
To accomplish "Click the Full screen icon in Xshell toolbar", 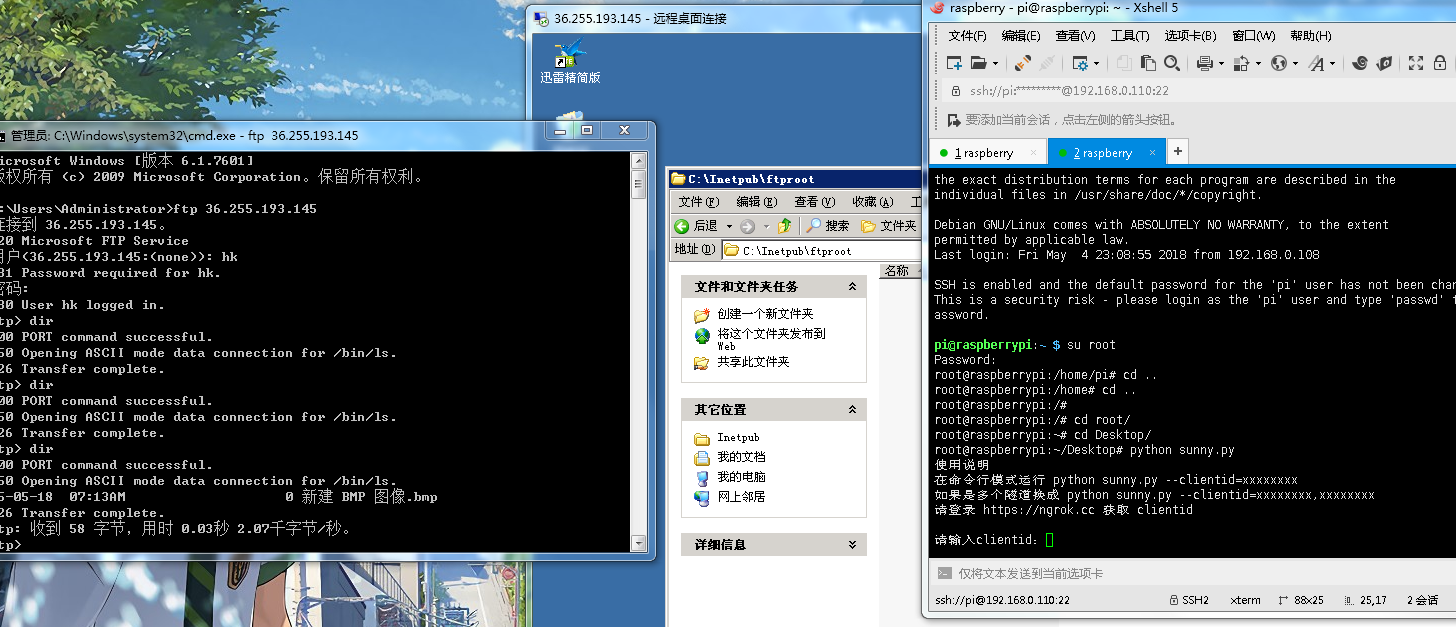I will click(x=1416, y=63).
